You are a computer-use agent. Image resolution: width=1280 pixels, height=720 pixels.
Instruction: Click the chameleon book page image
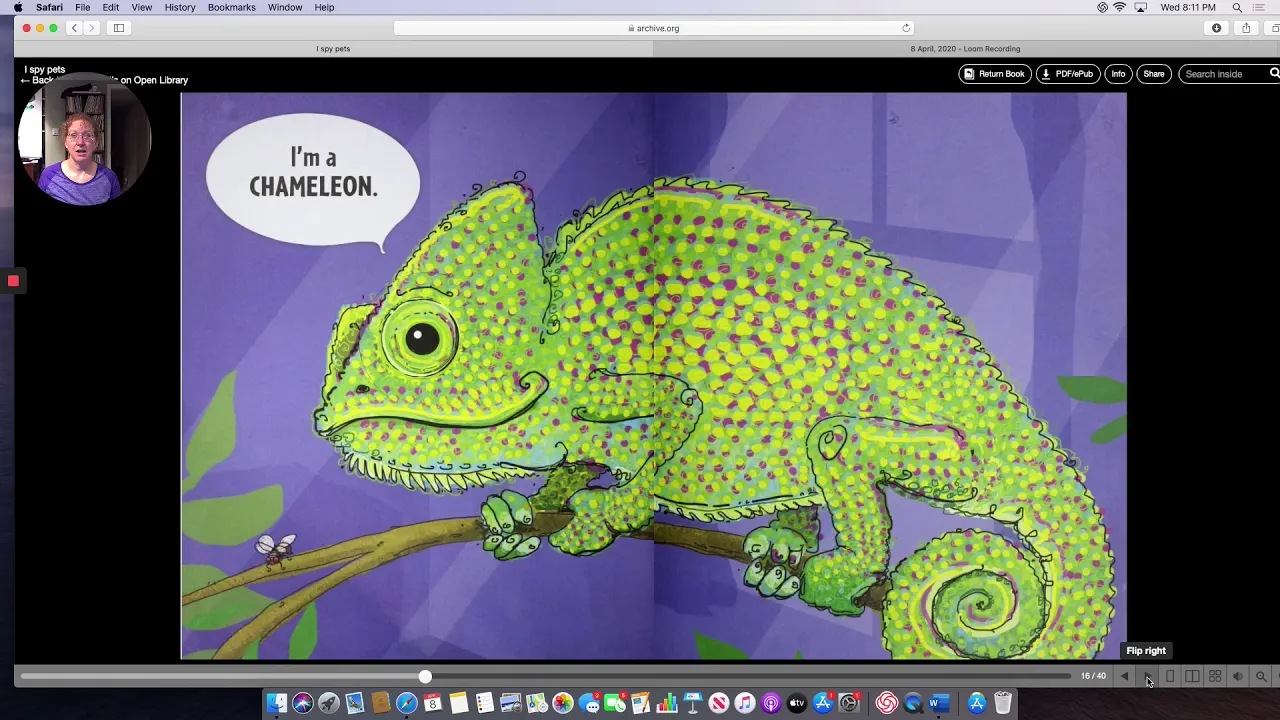(x=653, y=376)
